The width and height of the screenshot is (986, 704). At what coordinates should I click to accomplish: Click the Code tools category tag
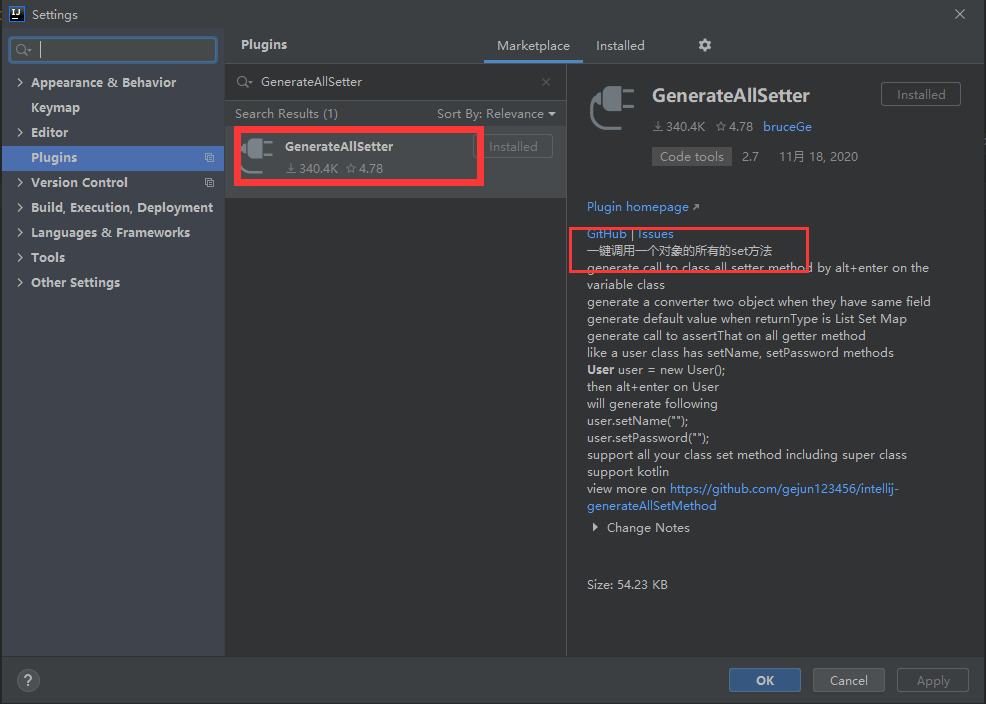692,157
